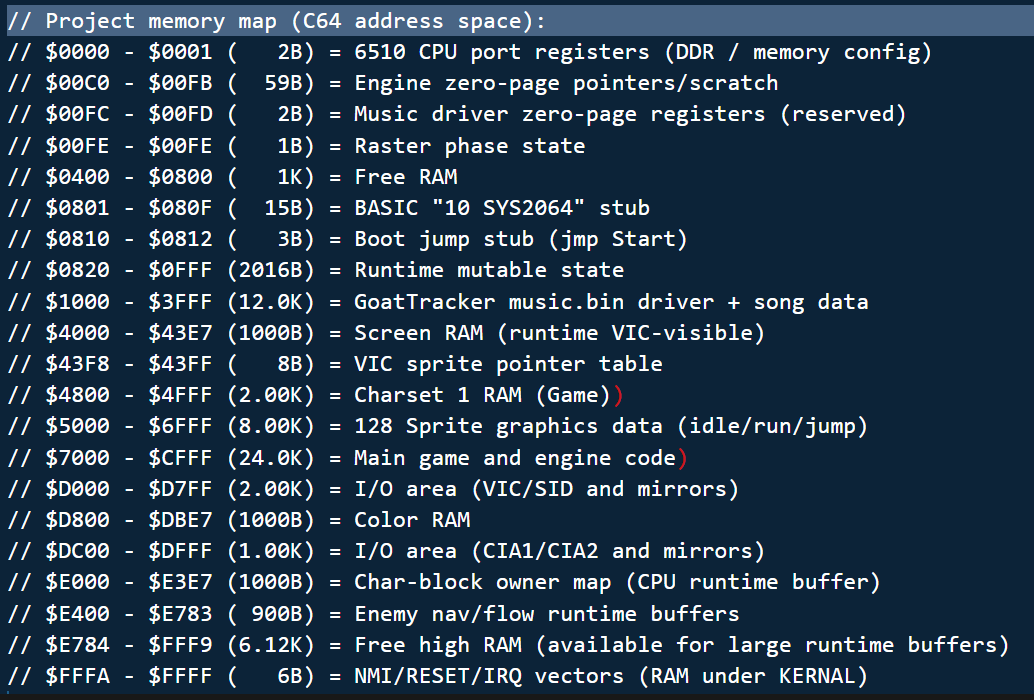Click the '$00FD' end address
Viewport: 1034px width, 700px height.
[x=180, y=114]
